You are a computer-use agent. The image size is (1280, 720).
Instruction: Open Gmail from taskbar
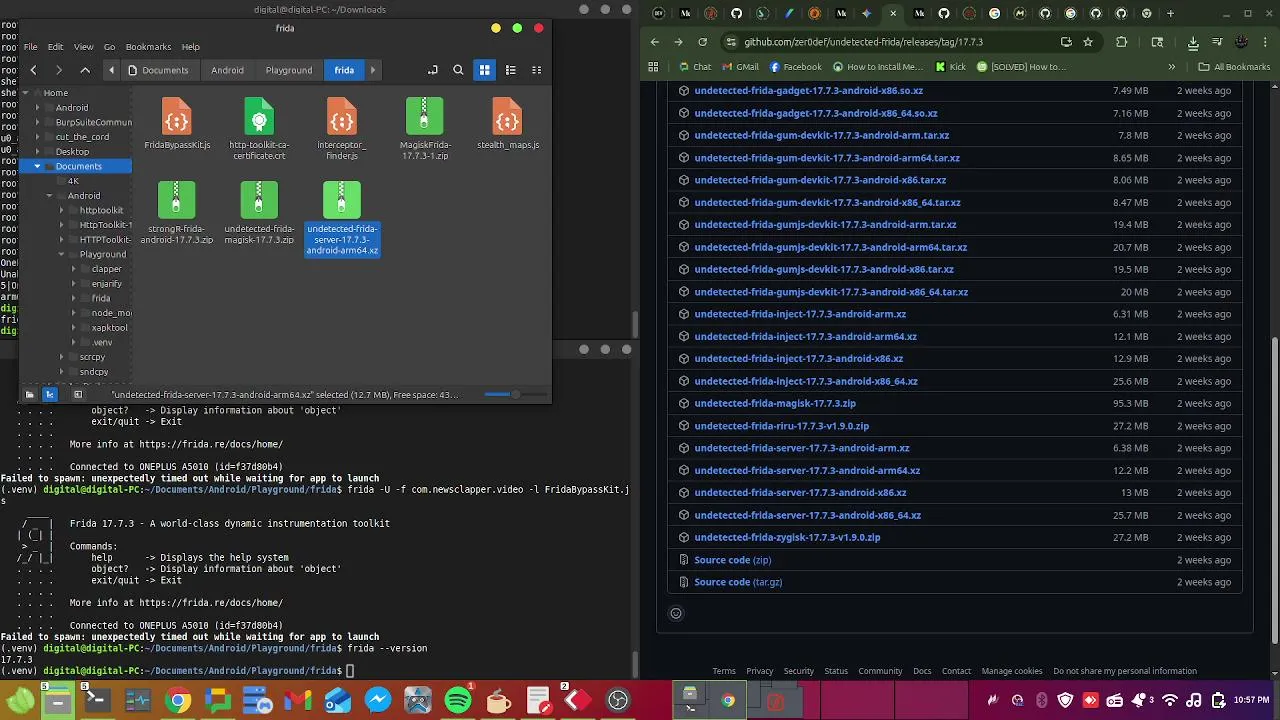pos(297,700)
